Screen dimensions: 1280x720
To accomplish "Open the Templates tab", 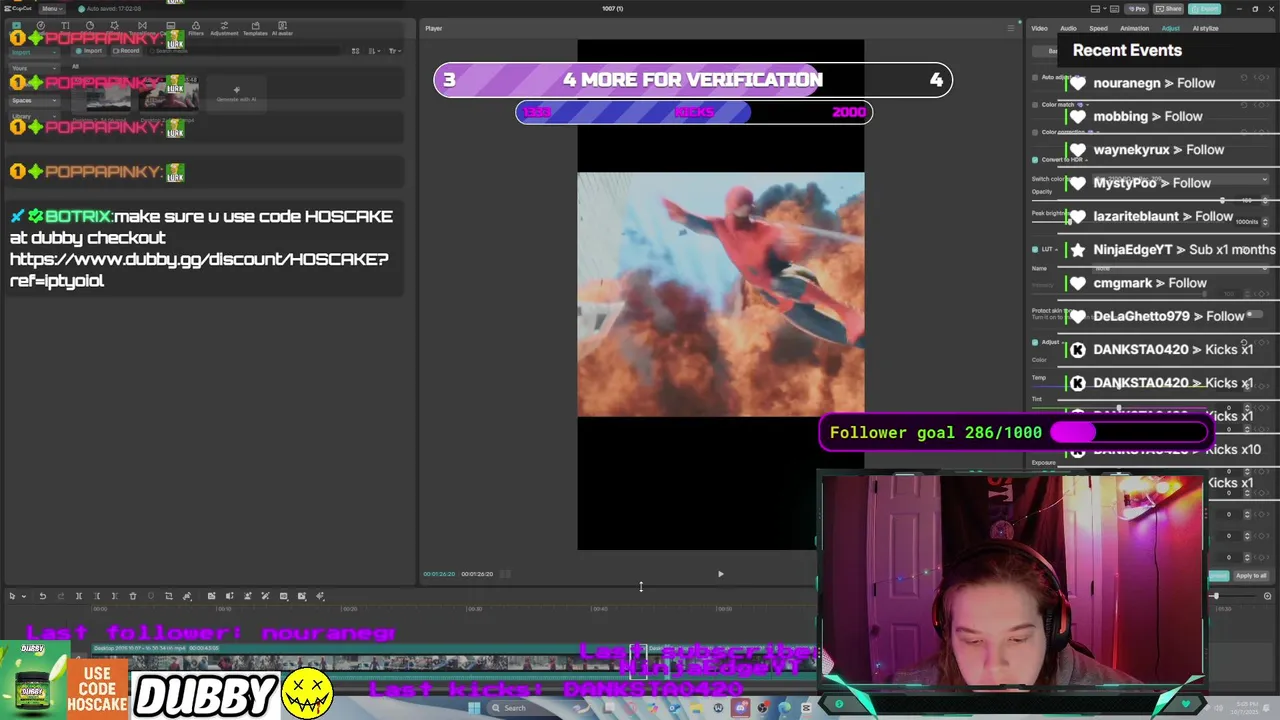I will tap(255, 28).
